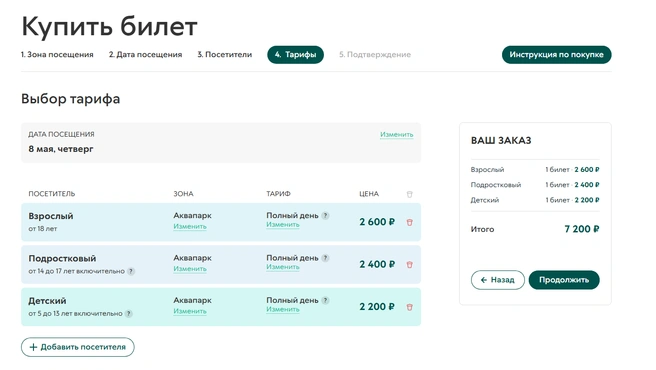Change tariff for Взрослый ticket
This screenshot has width=656, height=370.
283,225
